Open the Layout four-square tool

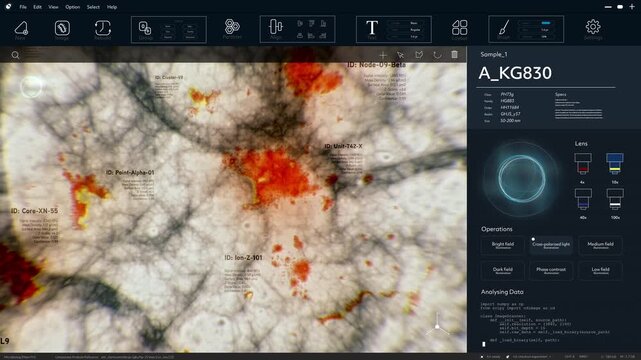459,28
